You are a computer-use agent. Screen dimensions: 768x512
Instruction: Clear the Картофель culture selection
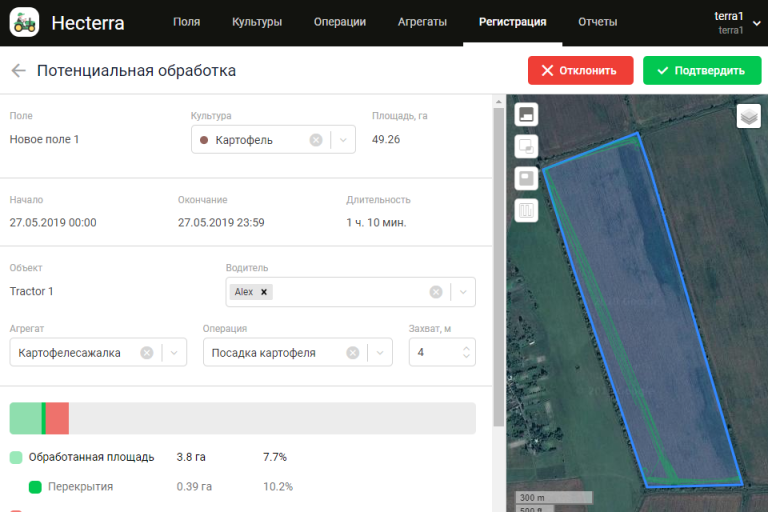(x=316, y=140)
